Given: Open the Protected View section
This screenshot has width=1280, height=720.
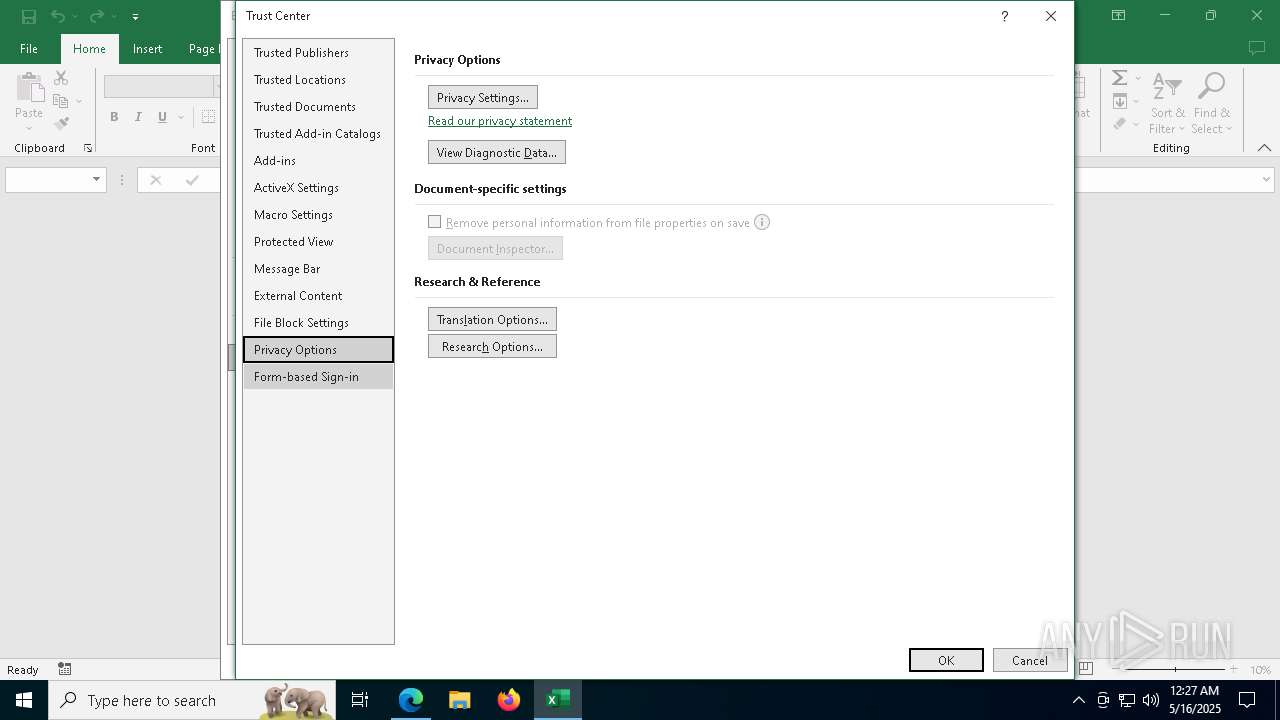Looking at the screenshot, I should (x=318, y=241).
